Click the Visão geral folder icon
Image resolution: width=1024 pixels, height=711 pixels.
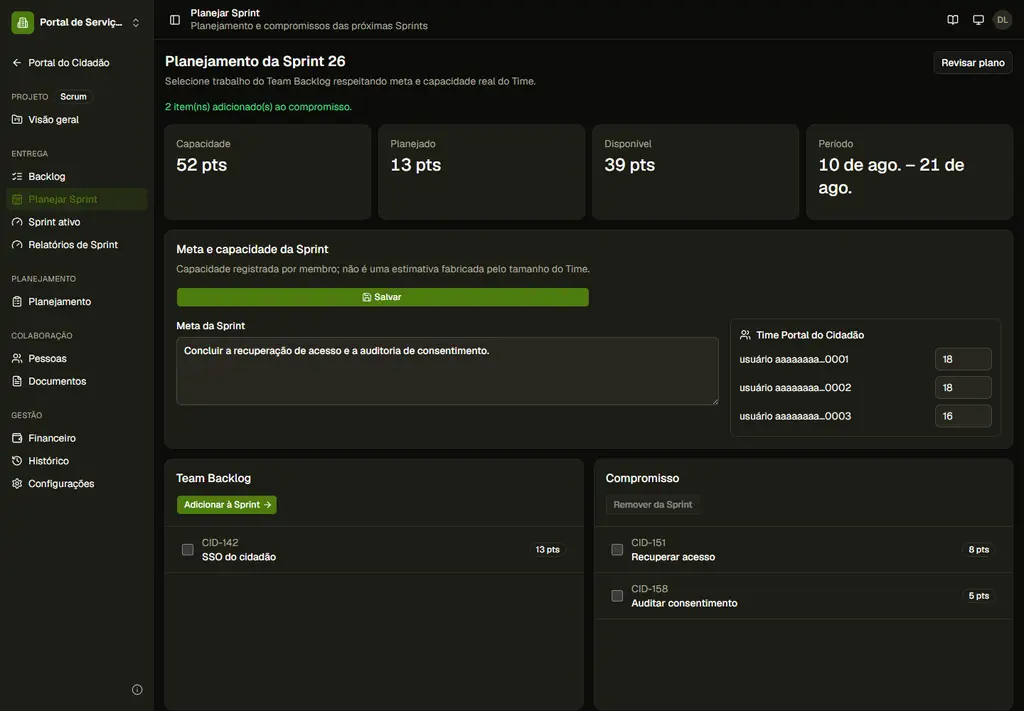pyautogui.click(x=17, y=119)
